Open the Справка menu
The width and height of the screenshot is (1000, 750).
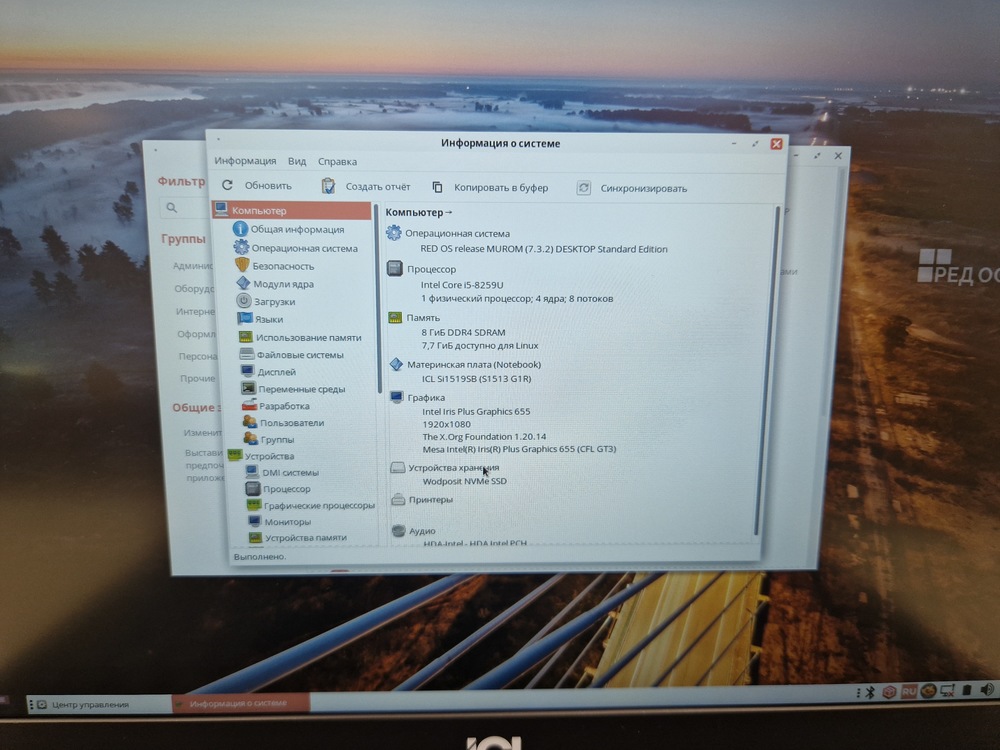pos(337,162)
